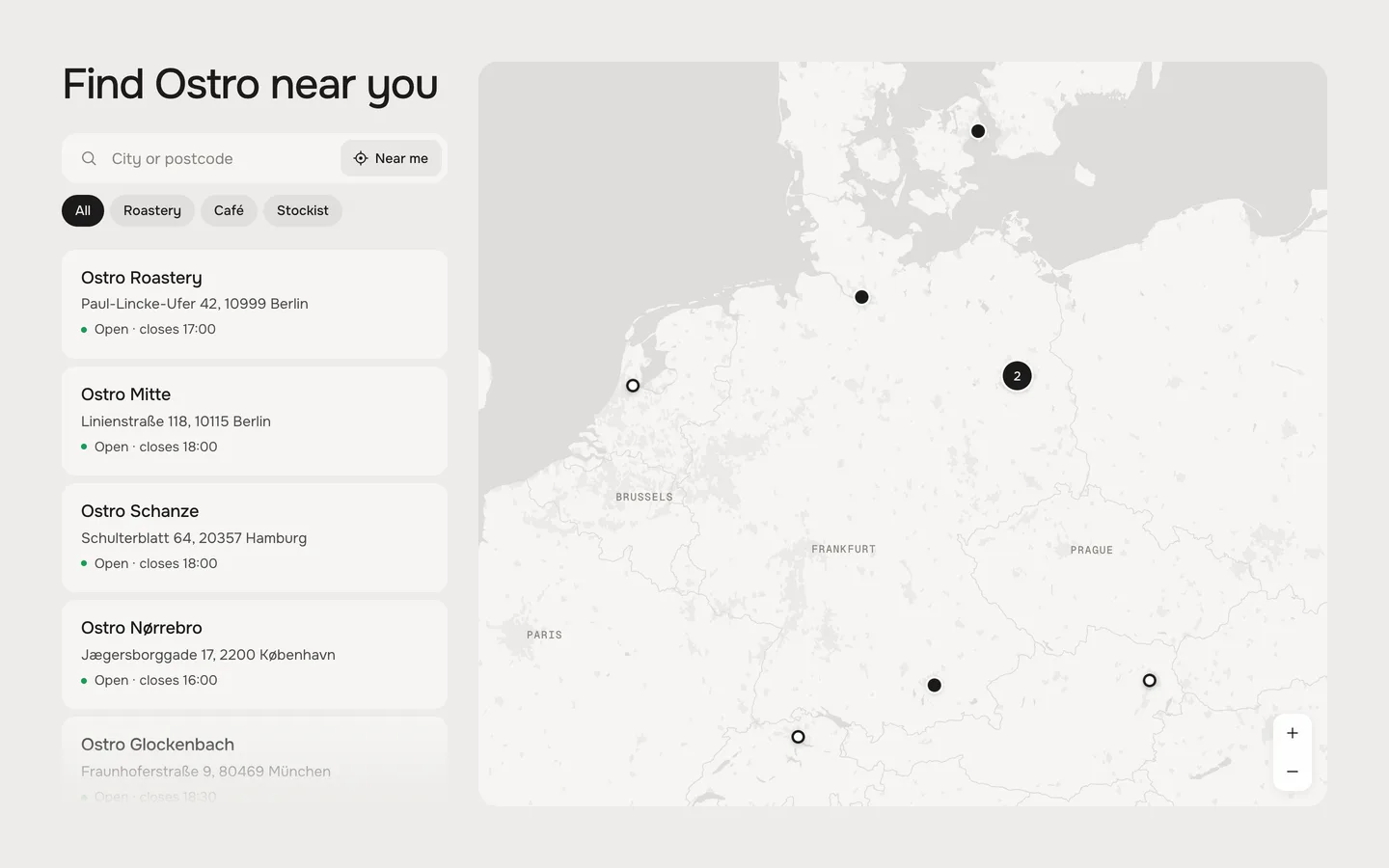Click the BRUSSELS map label
1389x868 pixels.
644,497
